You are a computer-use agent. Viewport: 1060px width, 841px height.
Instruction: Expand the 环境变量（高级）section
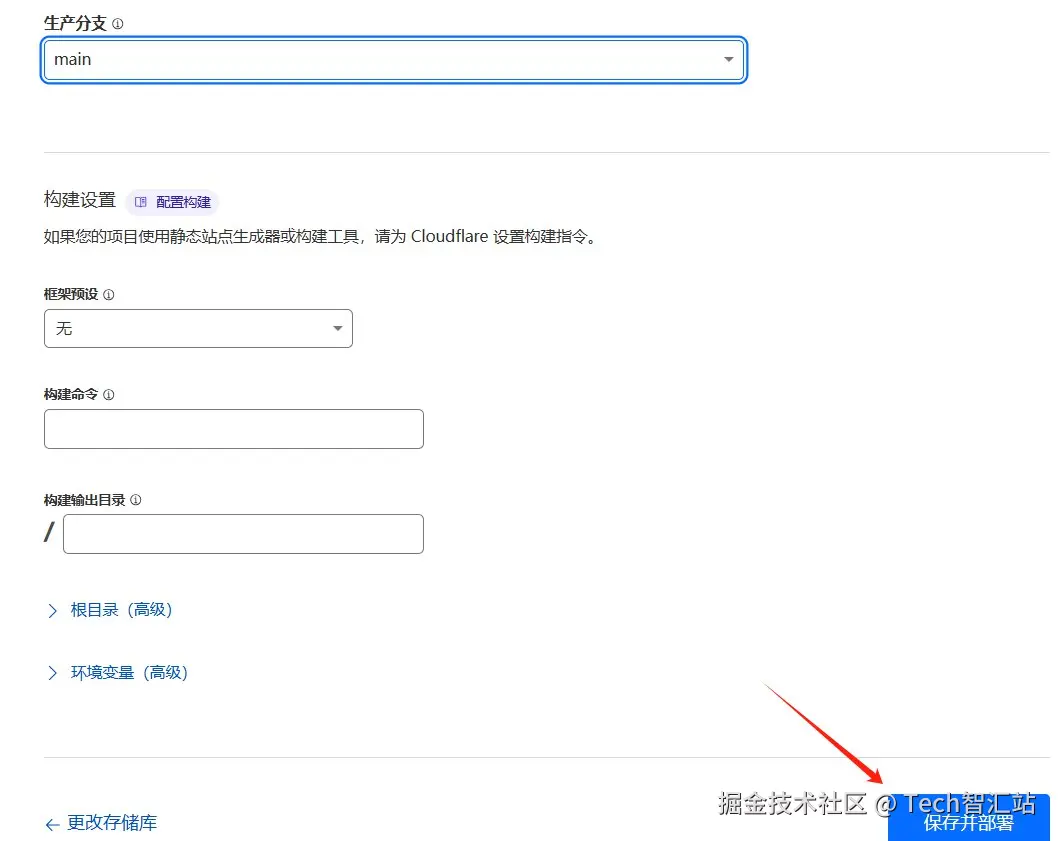point(120,672)
